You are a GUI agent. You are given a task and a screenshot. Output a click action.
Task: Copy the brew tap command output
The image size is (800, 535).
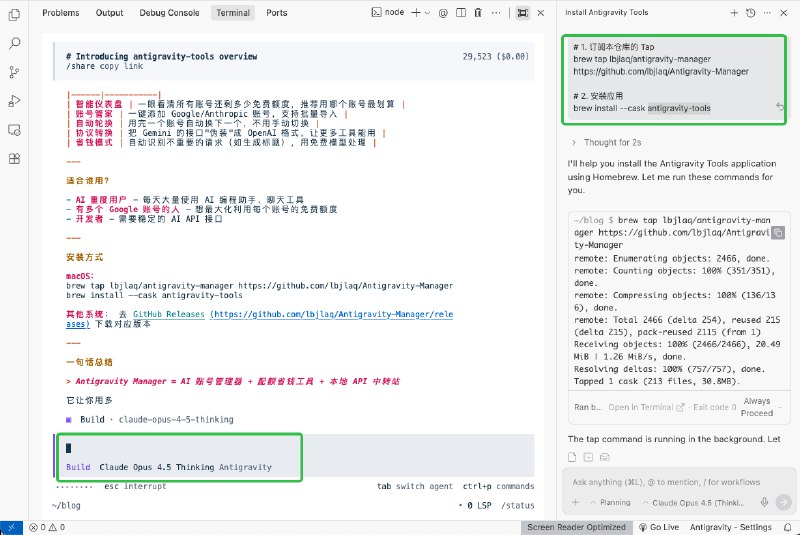click(778, 233)
